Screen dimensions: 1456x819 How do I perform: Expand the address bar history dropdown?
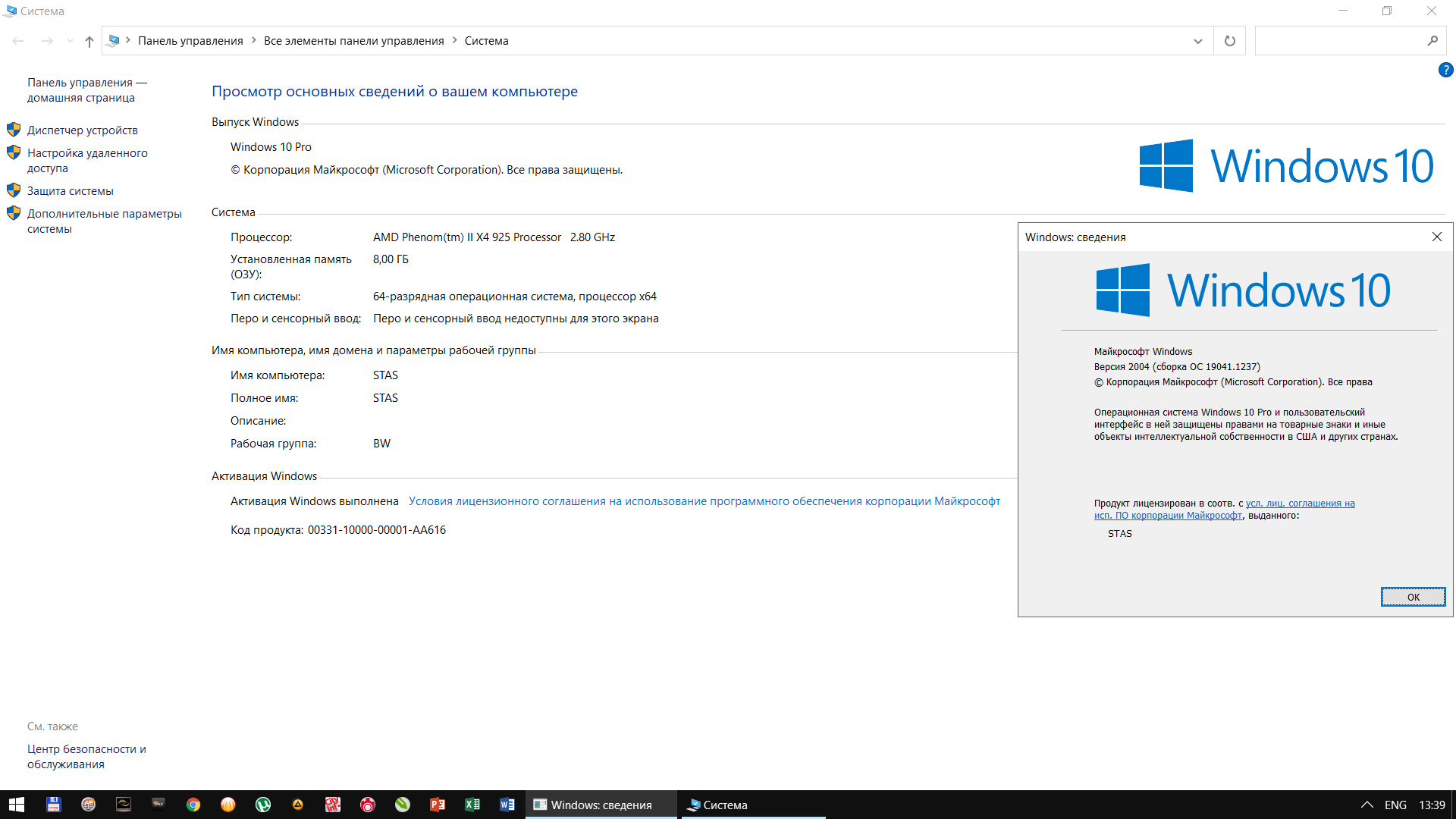[1197, 41]
